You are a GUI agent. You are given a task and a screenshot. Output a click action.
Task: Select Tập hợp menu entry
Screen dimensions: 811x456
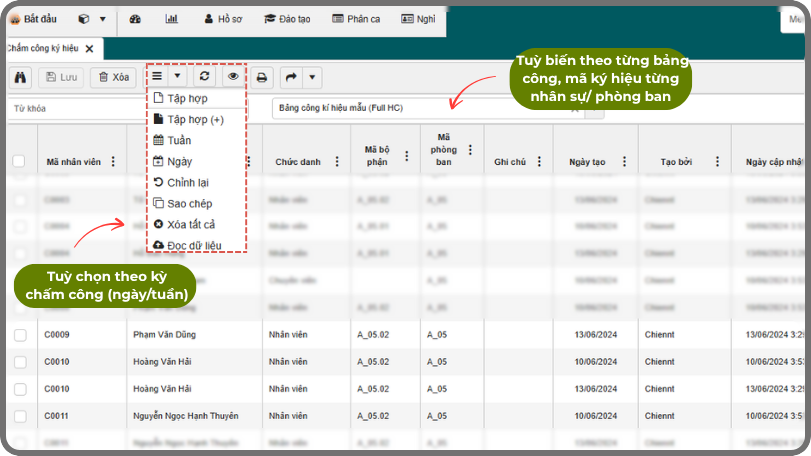click(196, 98)
